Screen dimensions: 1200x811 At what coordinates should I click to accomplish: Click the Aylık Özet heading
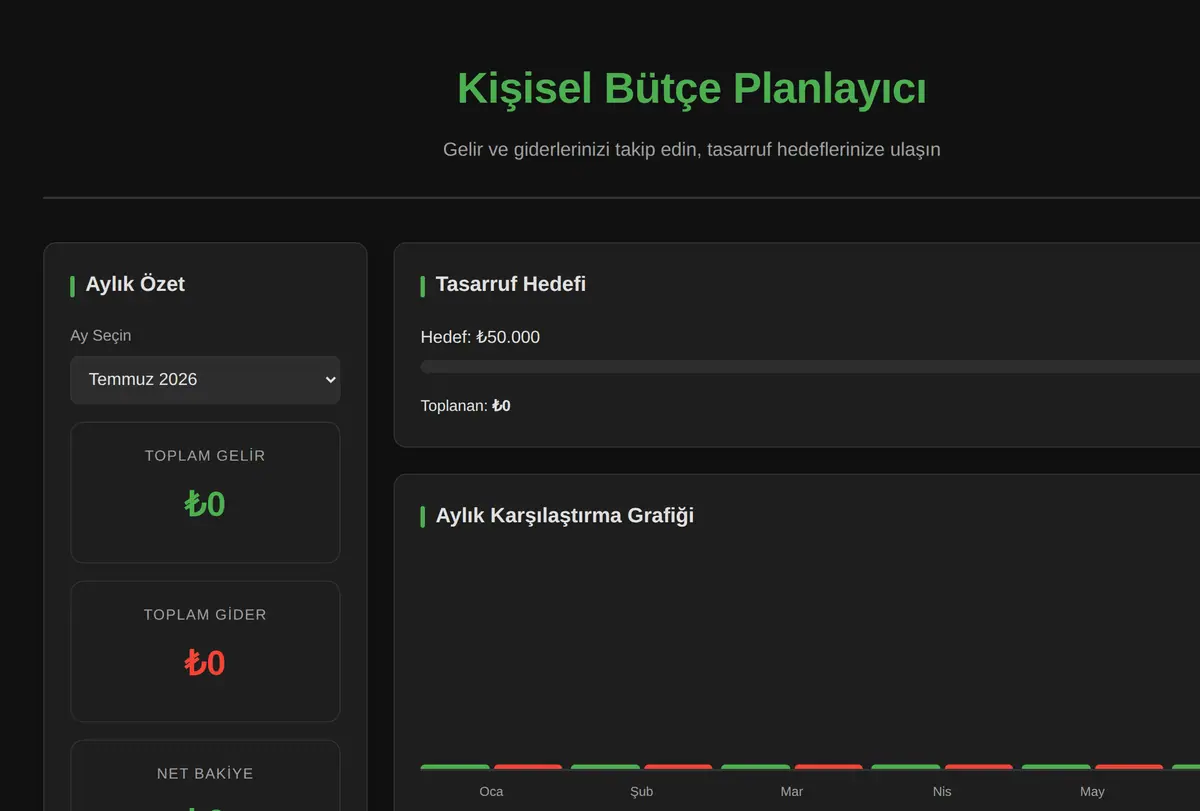[x=135, y=284]
